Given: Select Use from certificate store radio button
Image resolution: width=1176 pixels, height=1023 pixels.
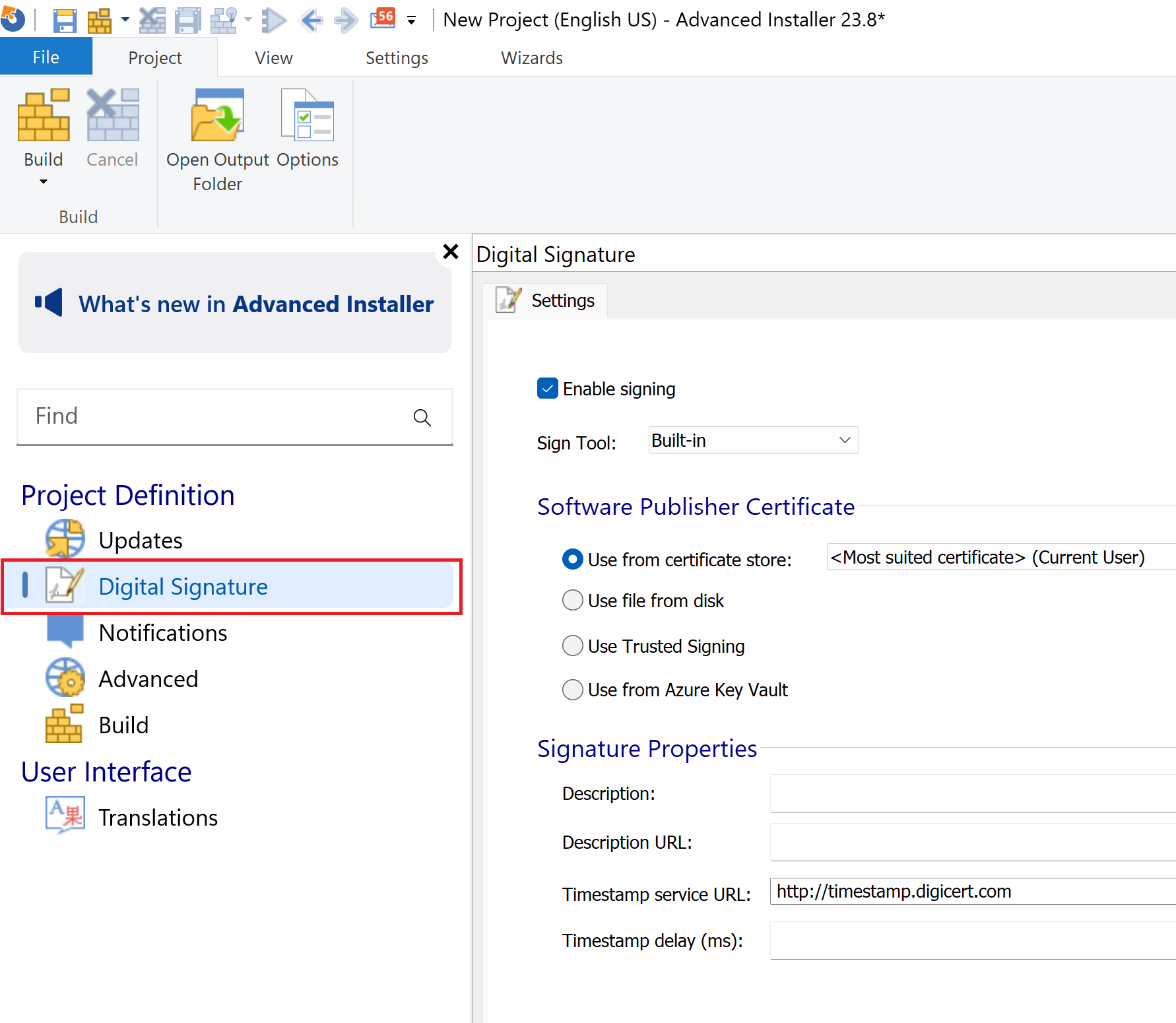Looking at the screenshot, I should [x=573, y=560].
